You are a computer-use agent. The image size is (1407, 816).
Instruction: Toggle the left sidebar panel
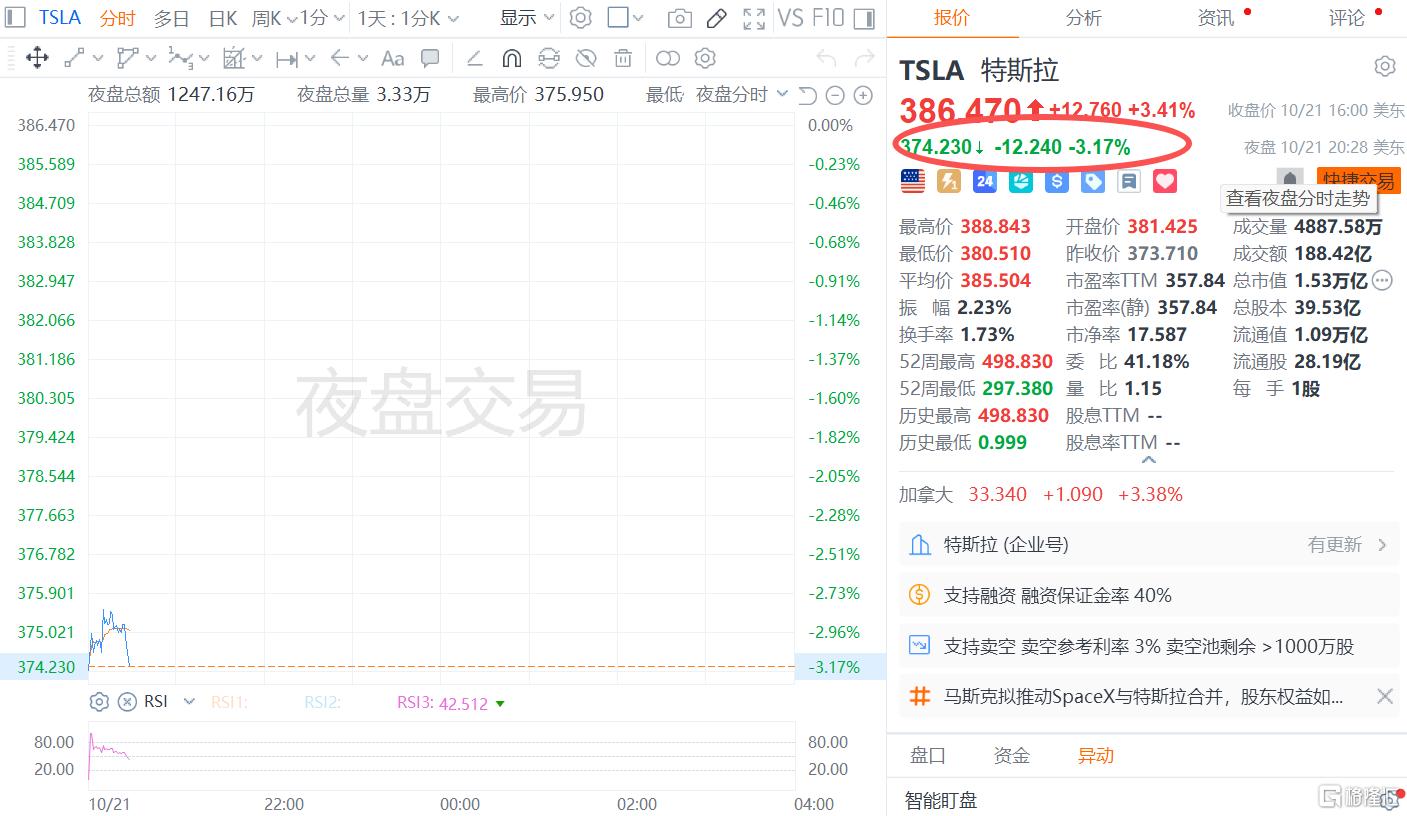click(x=16, y=18)
